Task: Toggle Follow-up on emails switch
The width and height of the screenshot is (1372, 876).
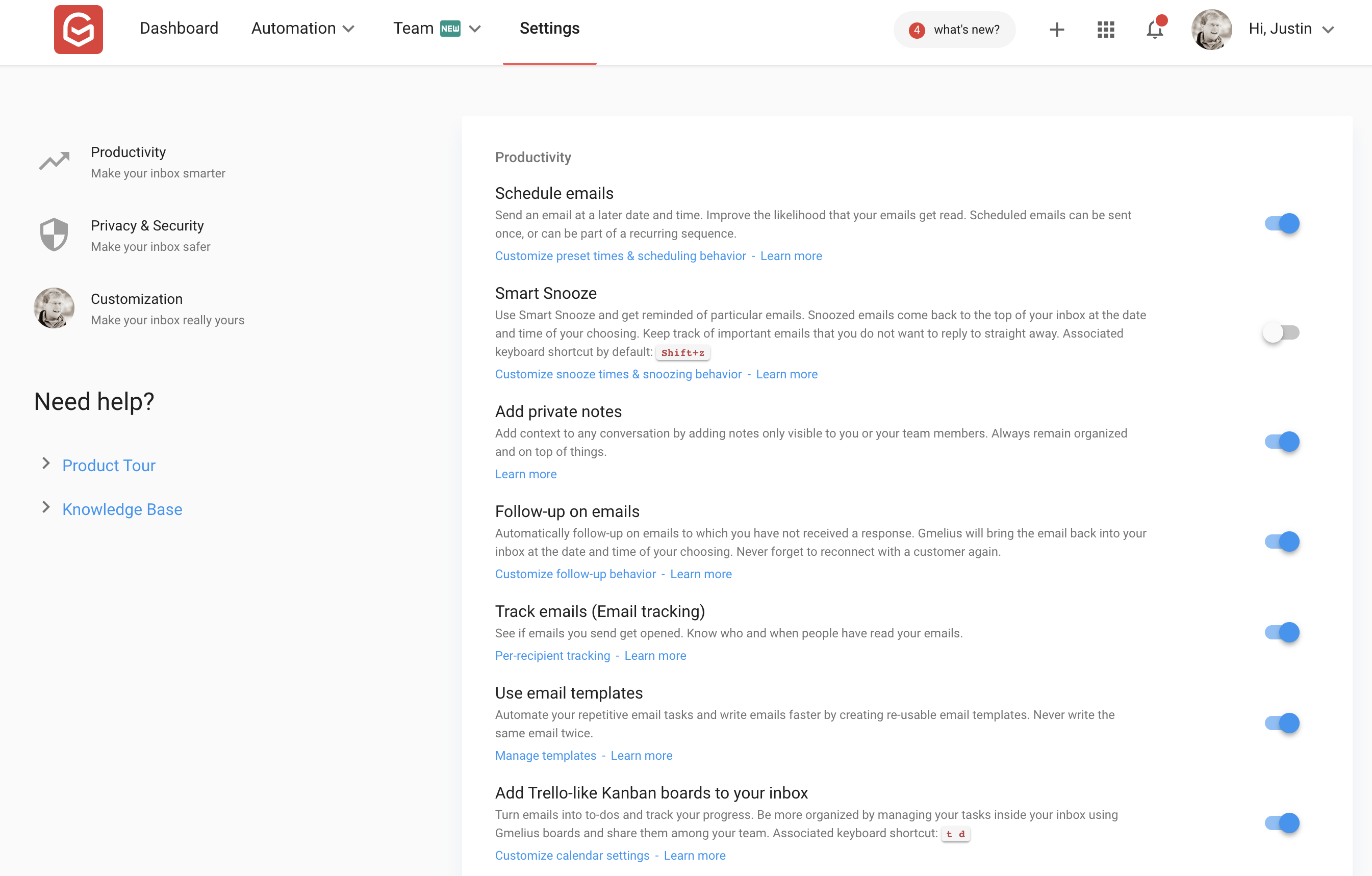Action: (1282, 542)
